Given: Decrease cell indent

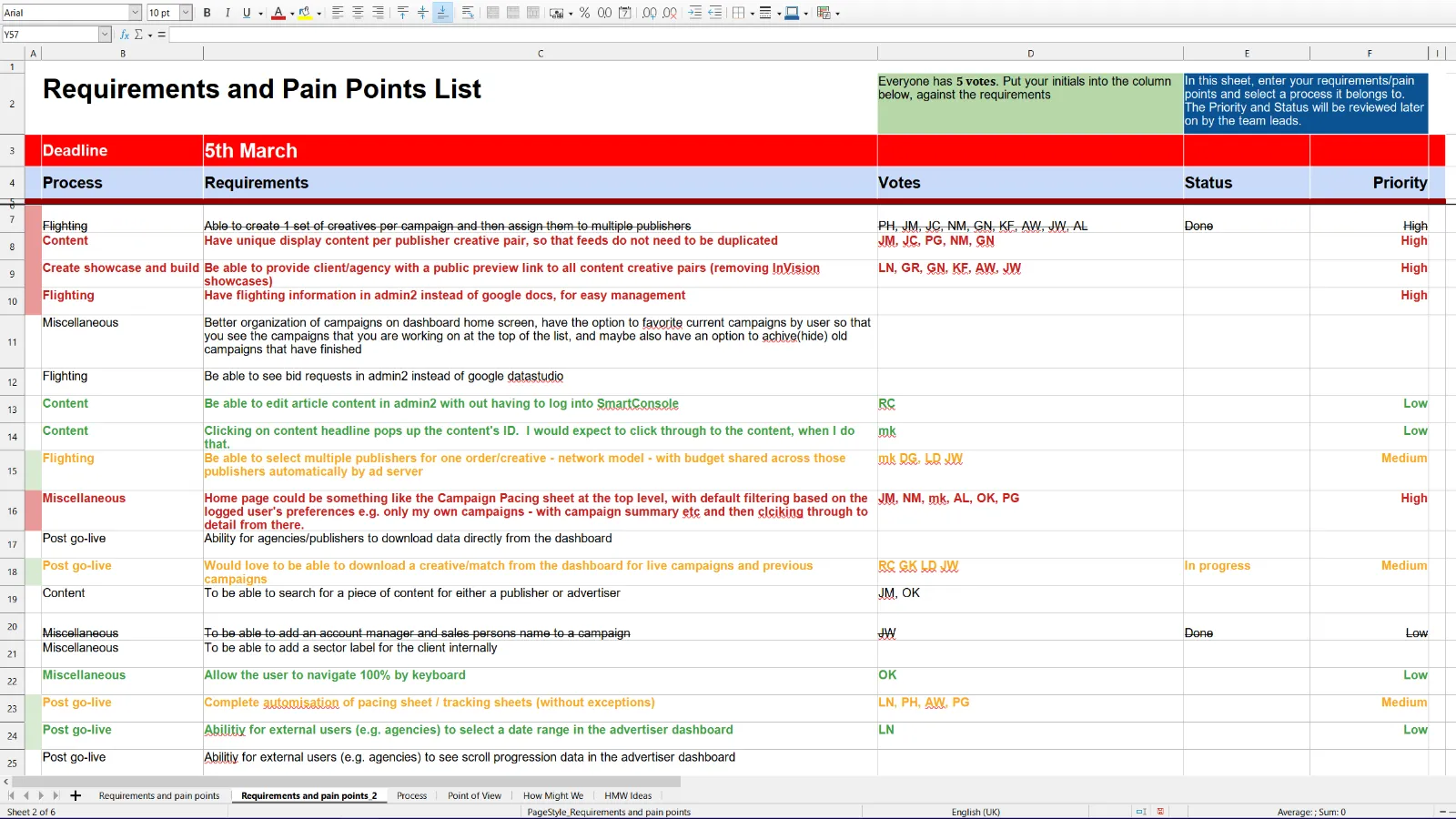Looking at the screenshot, I should (x=715, y=13).
